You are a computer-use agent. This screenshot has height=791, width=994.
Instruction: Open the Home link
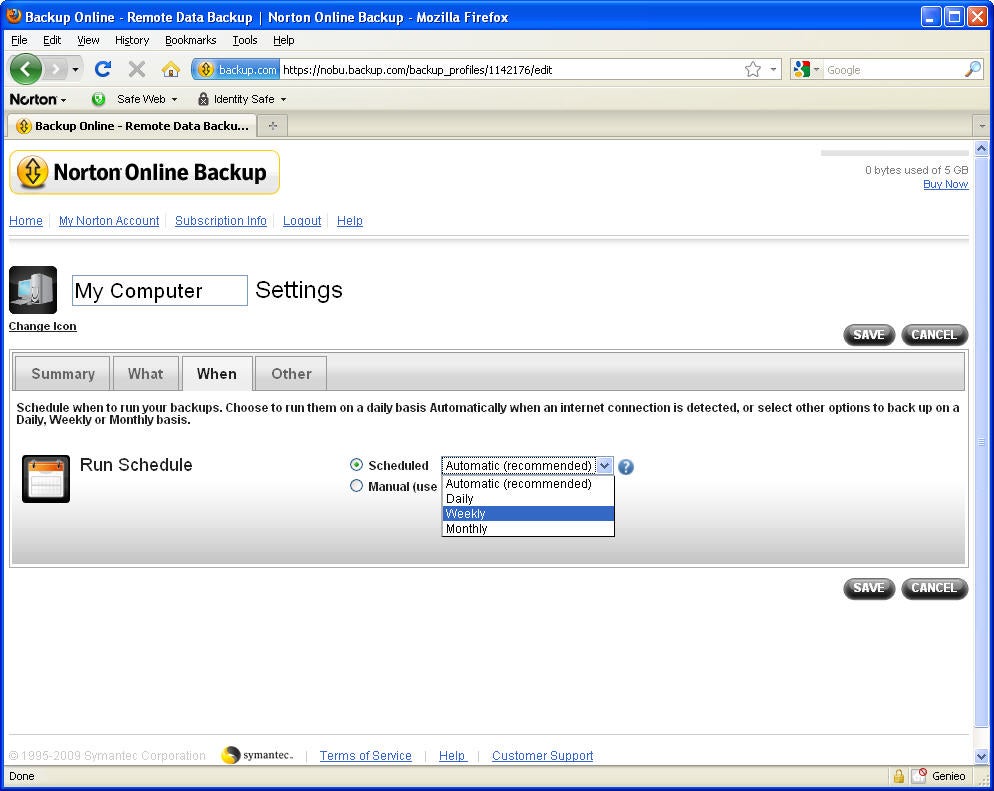point(26,221)
